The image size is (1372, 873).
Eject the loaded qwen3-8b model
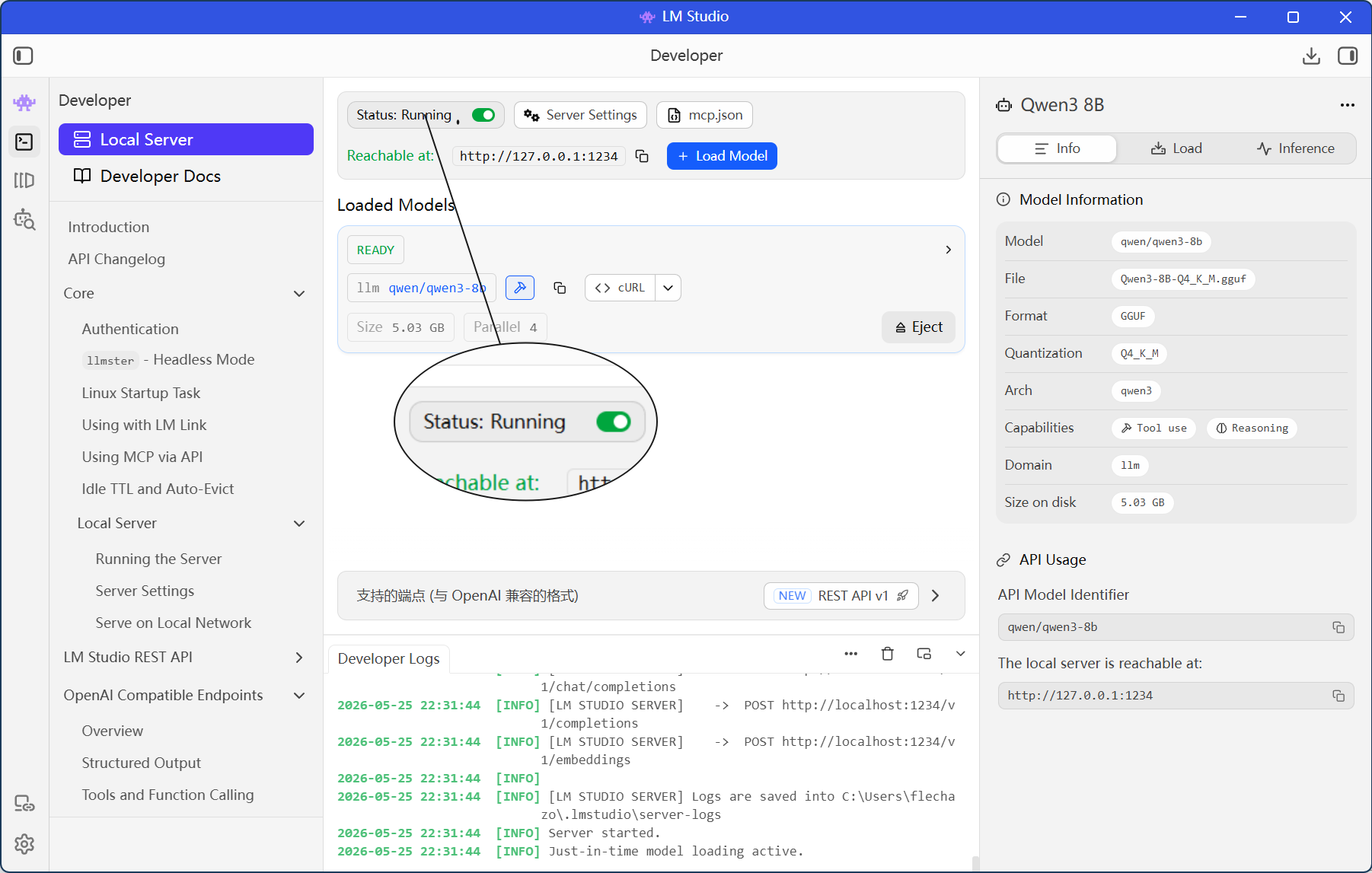coord(918,327)
